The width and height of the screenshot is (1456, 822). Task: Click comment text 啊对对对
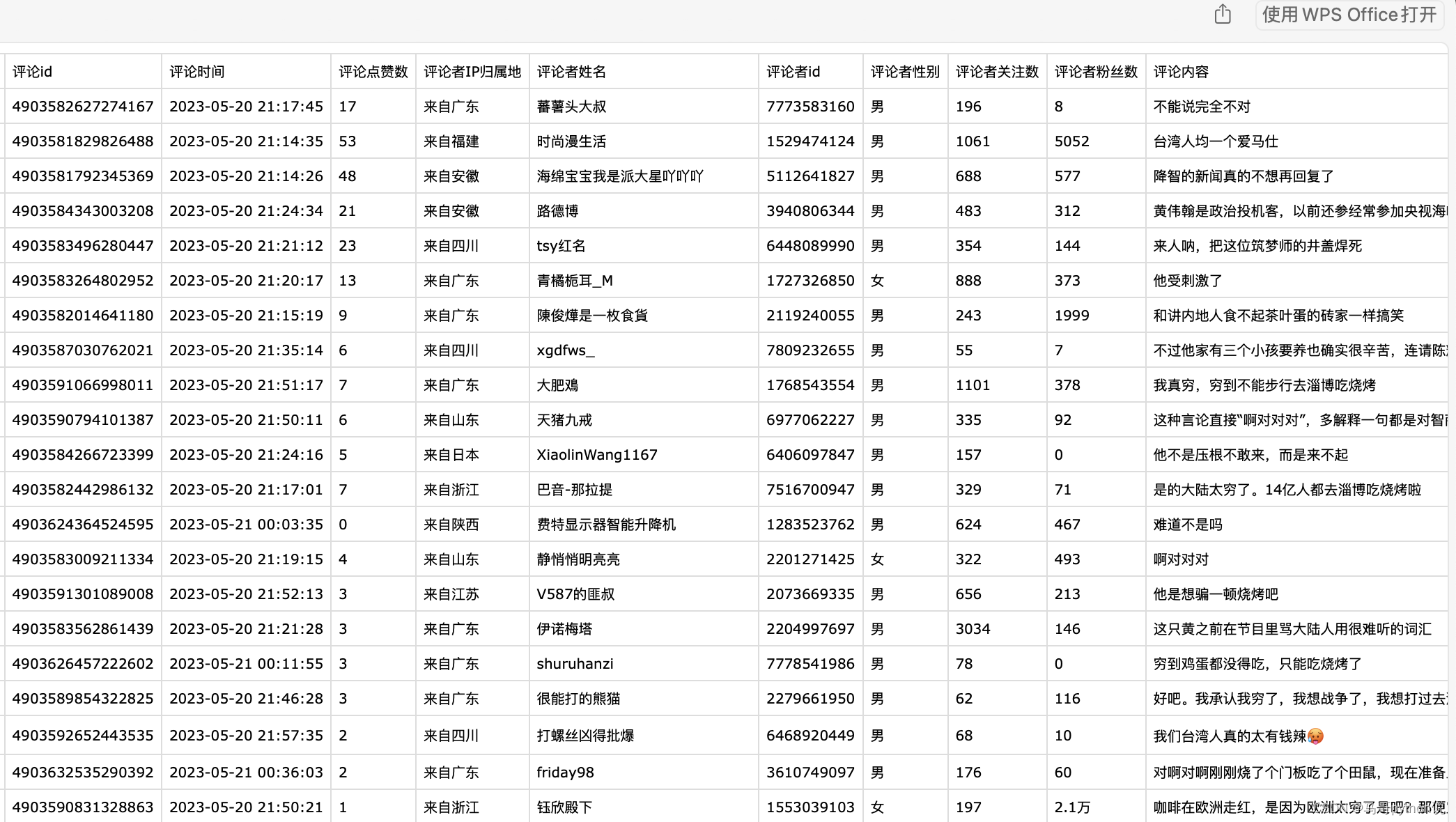pyautogui.click(x=1181, y=559)
